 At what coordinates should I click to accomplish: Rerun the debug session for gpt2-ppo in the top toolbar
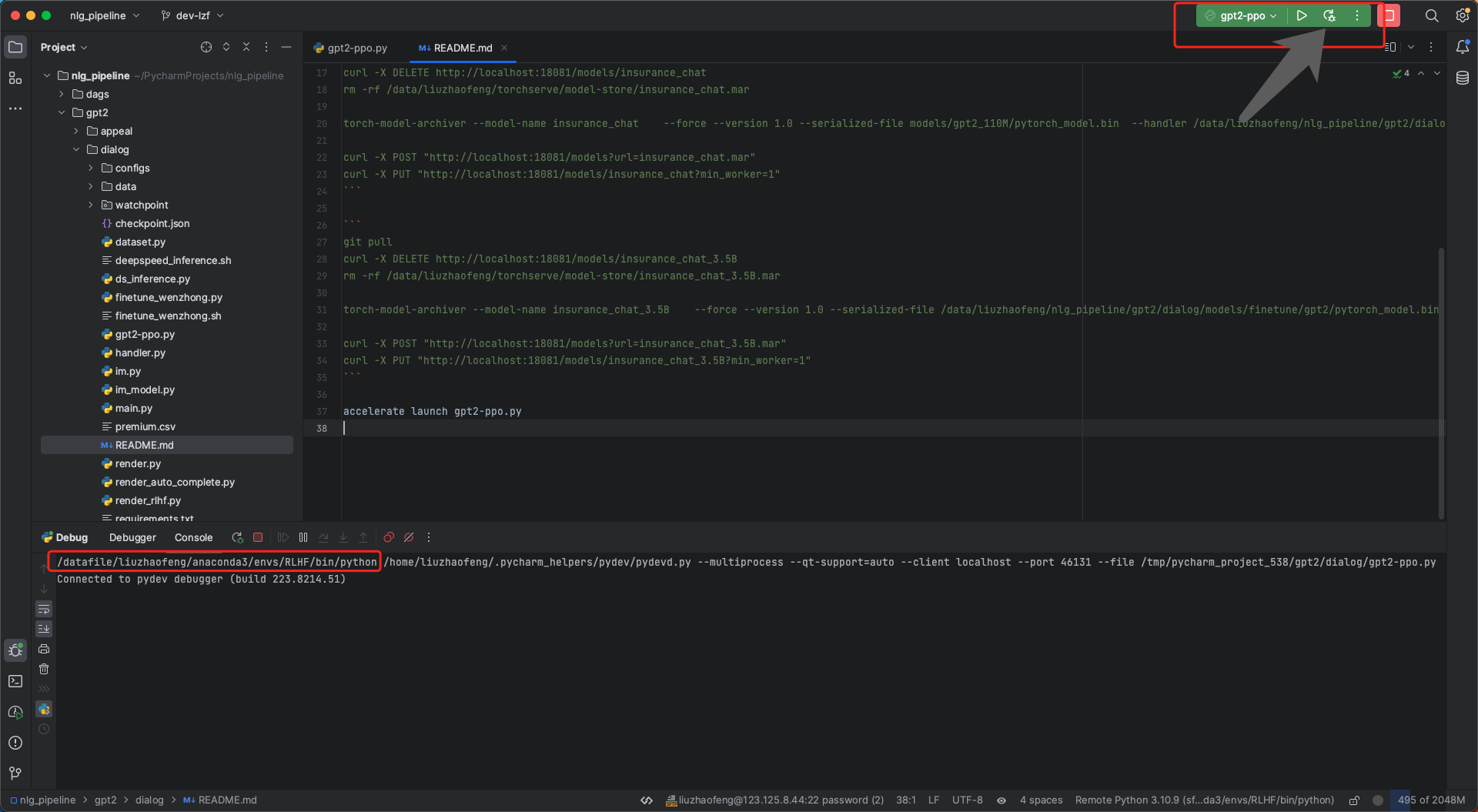pyautogui.click(x=1329, y=15)
